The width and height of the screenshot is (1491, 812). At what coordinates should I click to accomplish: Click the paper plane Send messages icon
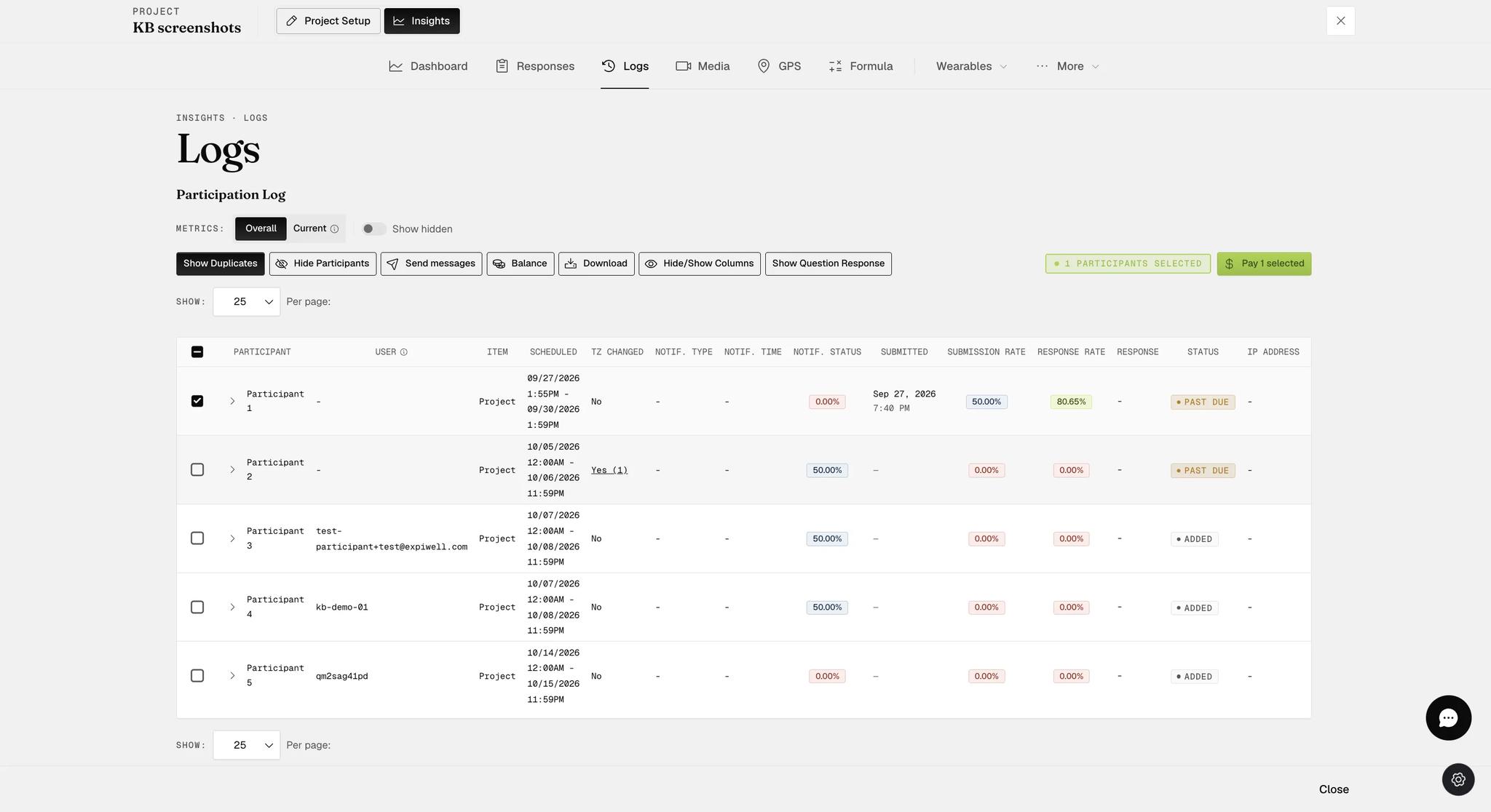pyautogui.click(x=392, y=264)
